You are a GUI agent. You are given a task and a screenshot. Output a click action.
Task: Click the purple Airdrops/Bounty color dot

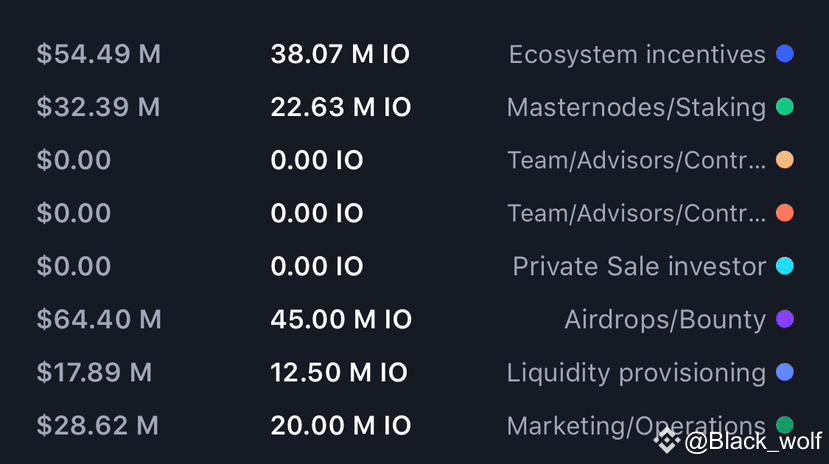[785, 319]
